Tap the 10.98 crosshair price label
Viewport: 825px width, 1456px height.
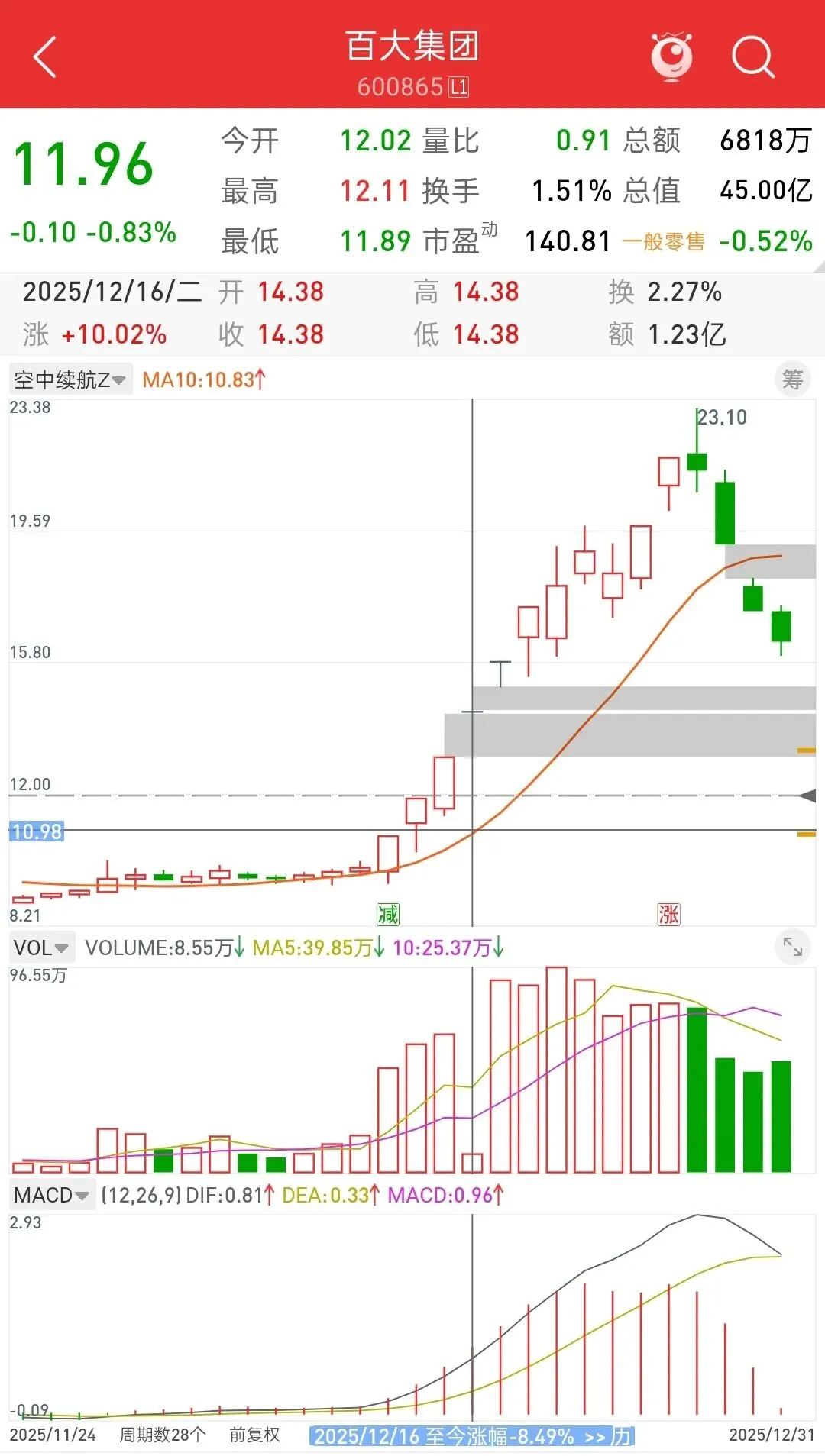pyautogui.click(x=37, y=831)
